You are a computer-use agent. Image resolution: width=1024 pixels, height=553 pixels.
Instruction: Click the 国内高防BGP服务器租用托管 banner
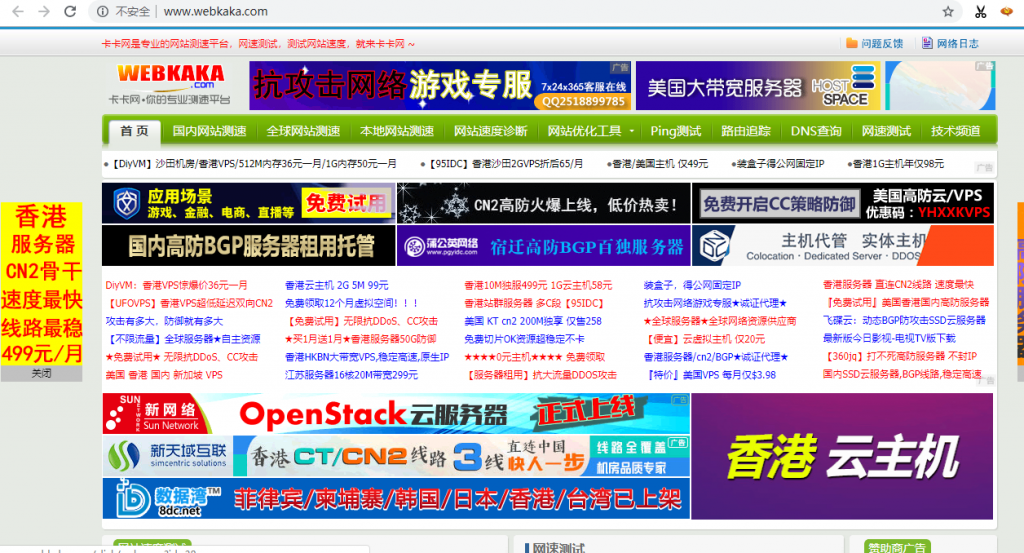[x=249, y=245]
